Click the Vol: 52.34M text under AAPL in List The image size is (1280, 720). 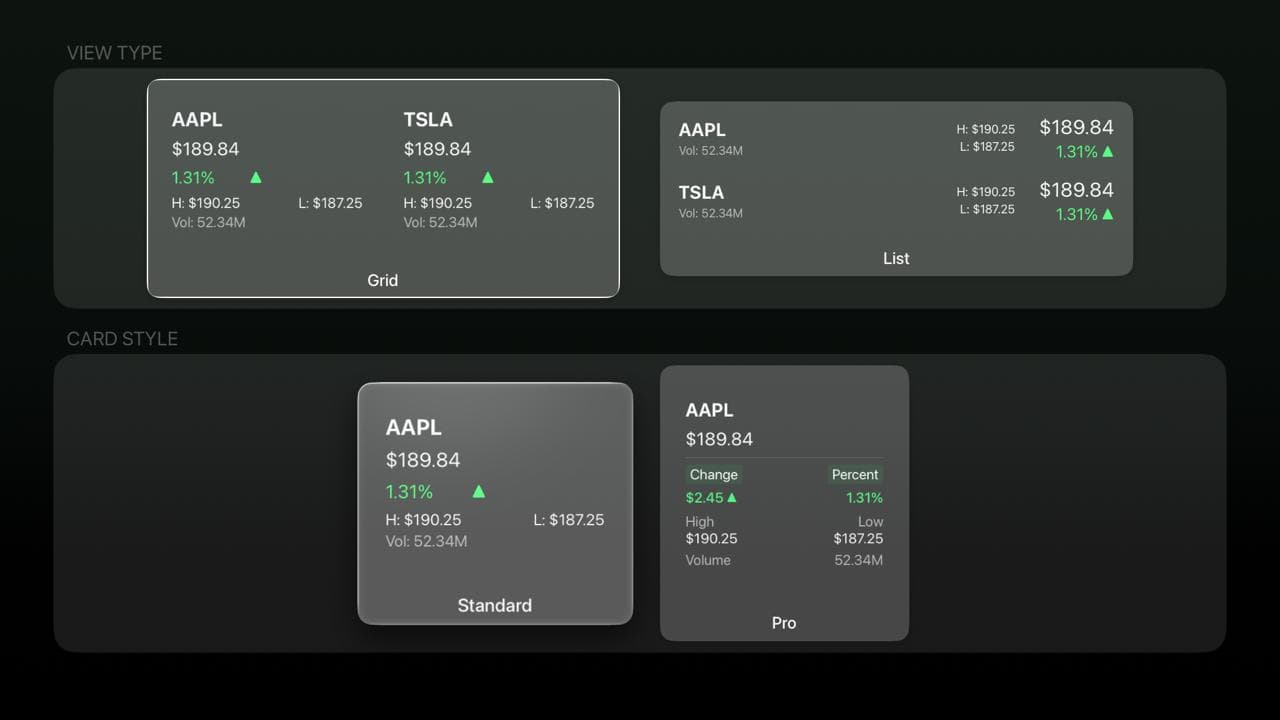(711, 151)
